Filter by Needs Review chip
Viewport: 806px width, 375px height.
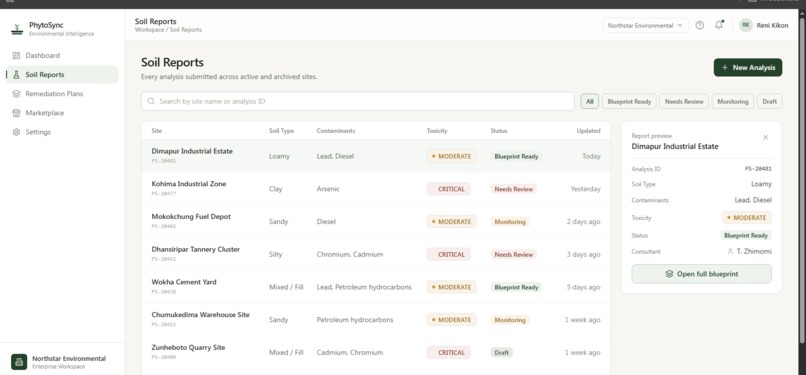point(684,101)
